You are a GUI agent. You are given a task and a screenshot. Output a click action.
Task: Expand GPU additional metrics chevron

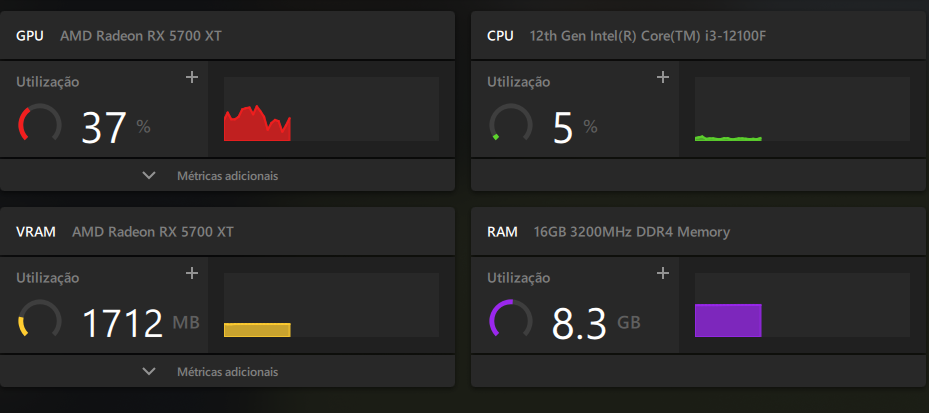click(149, 175)
